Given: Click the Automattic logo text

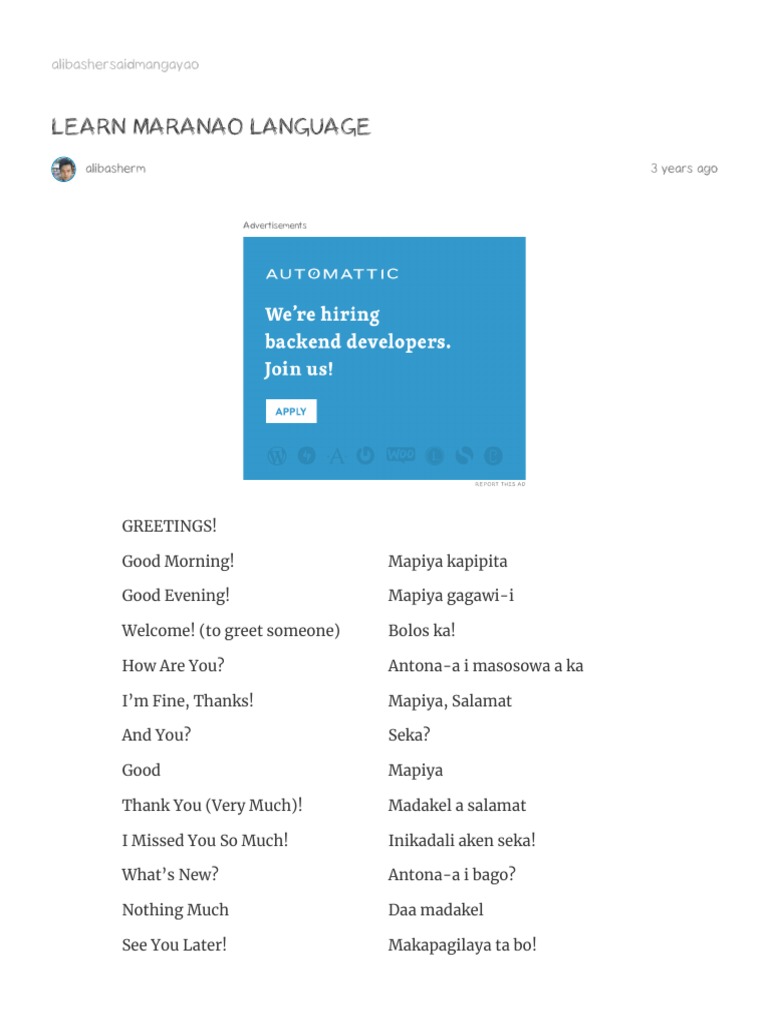Looking at the screenshot, I should pyautogui.click(x=332, y=273).
